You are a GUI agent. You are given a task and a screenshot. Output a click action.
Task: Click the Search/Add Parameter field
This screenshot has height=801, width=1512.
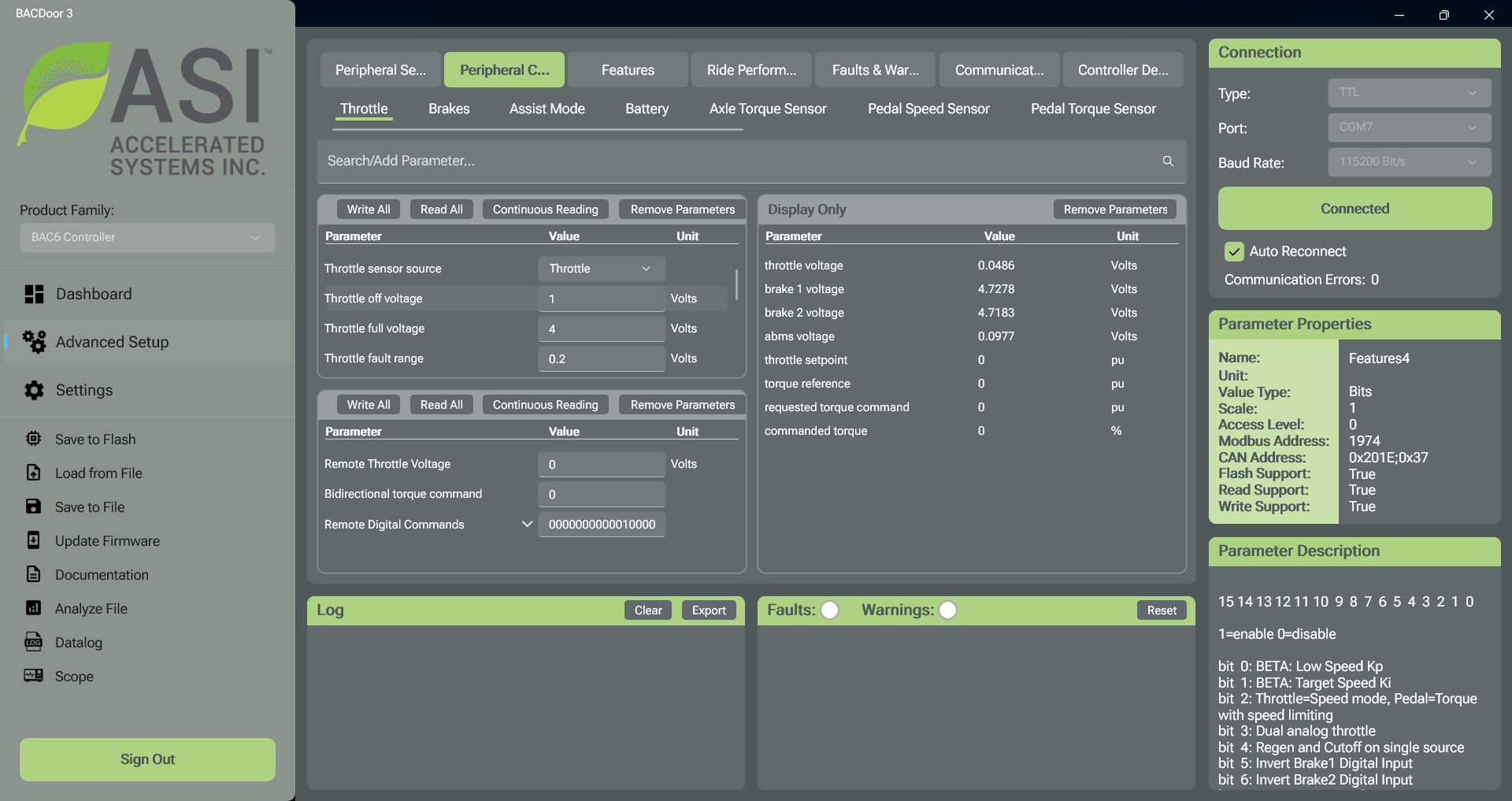click(751, 161)
